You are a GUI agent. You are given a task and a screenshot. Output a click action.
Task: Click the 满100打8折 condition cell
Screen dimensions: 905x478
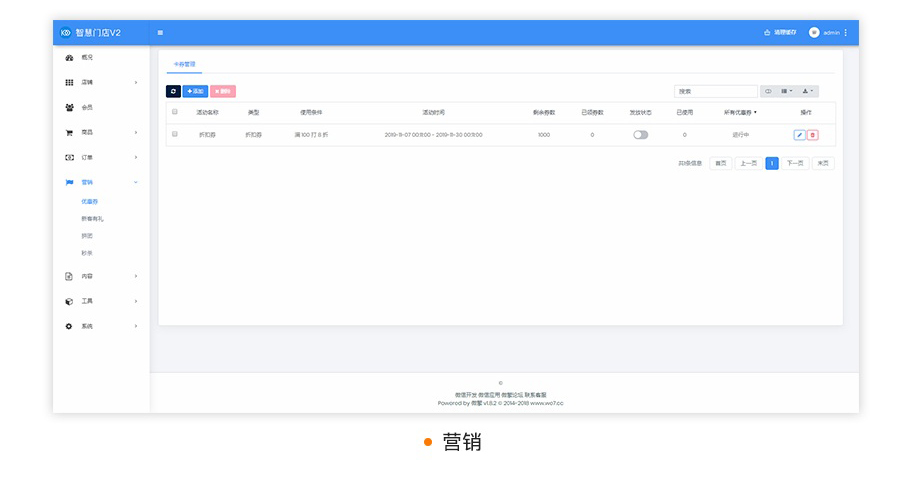311,135
